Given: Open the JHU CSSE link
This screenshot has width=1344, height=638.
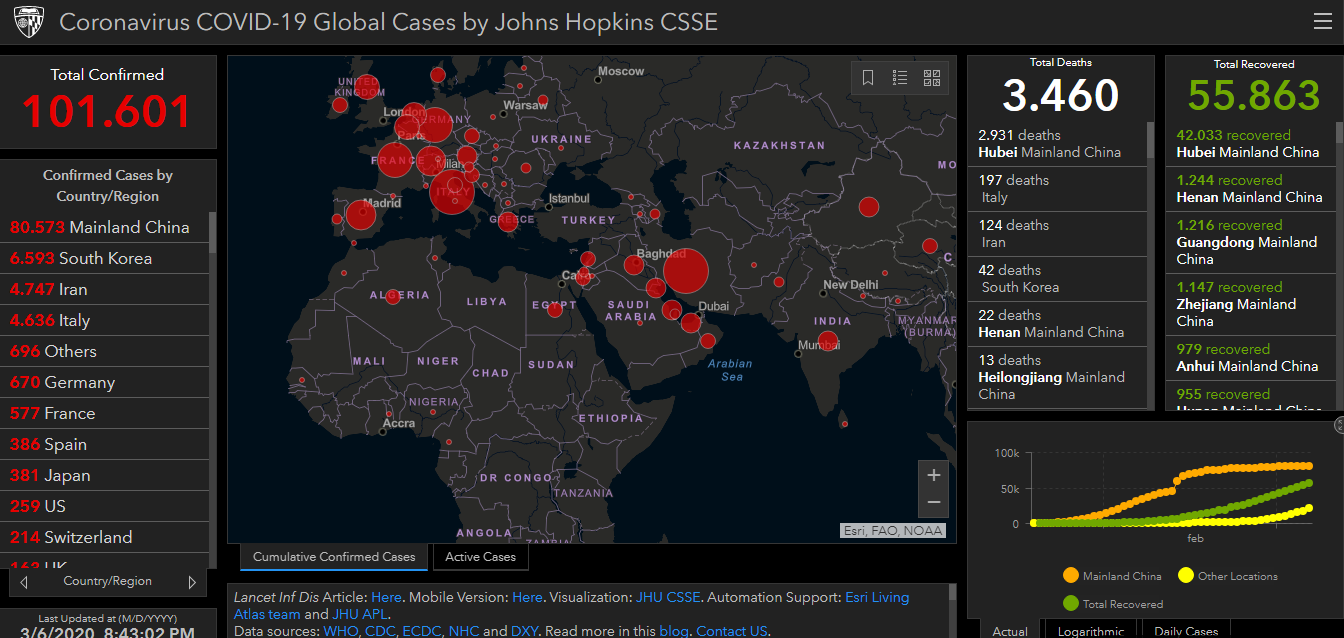Looking at the screenshot, I should pos(668,597).
